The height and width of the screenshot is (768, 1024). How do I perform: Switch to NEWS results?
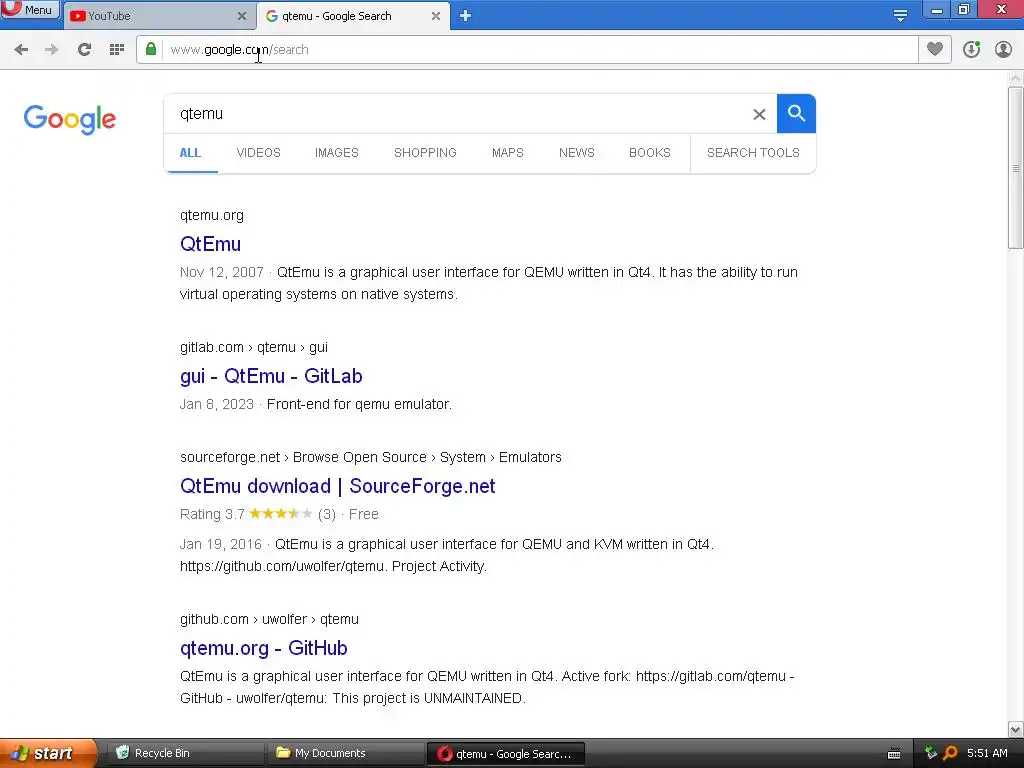pyautogui.click(x=577, y=153)
